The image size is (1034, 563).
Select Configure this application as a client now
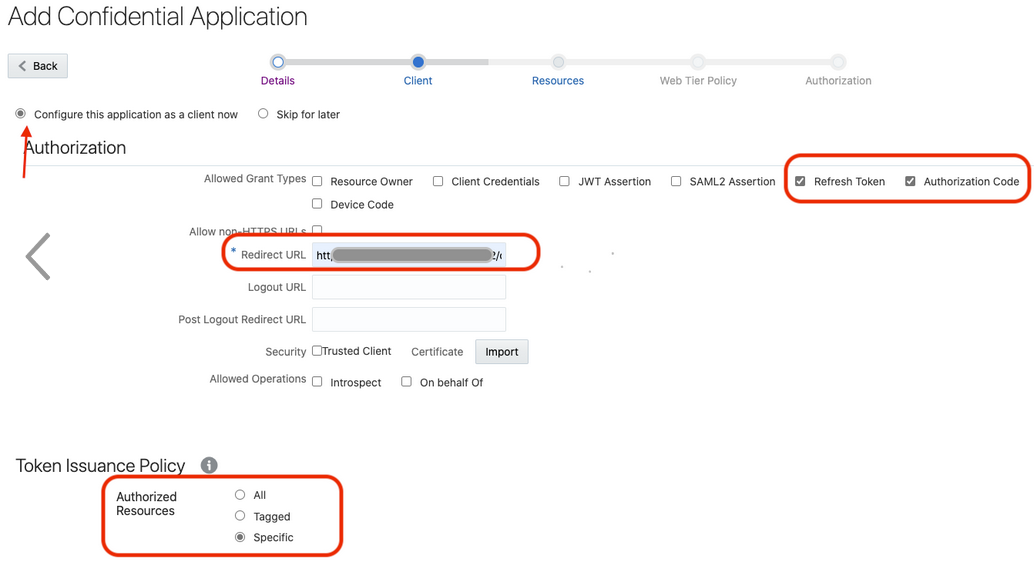point(21,113)
